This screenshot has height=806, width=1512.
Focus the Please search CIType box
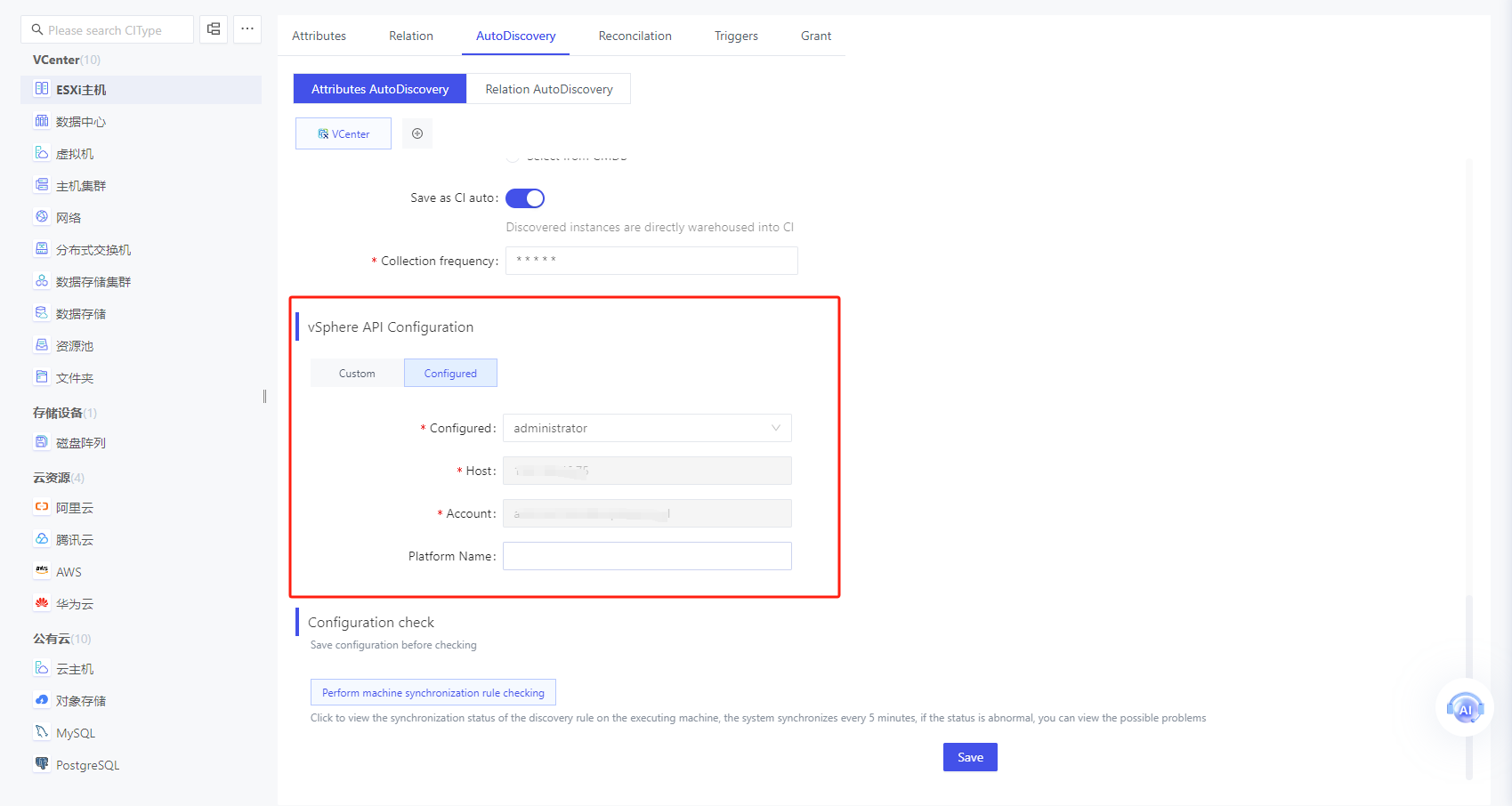107,29
